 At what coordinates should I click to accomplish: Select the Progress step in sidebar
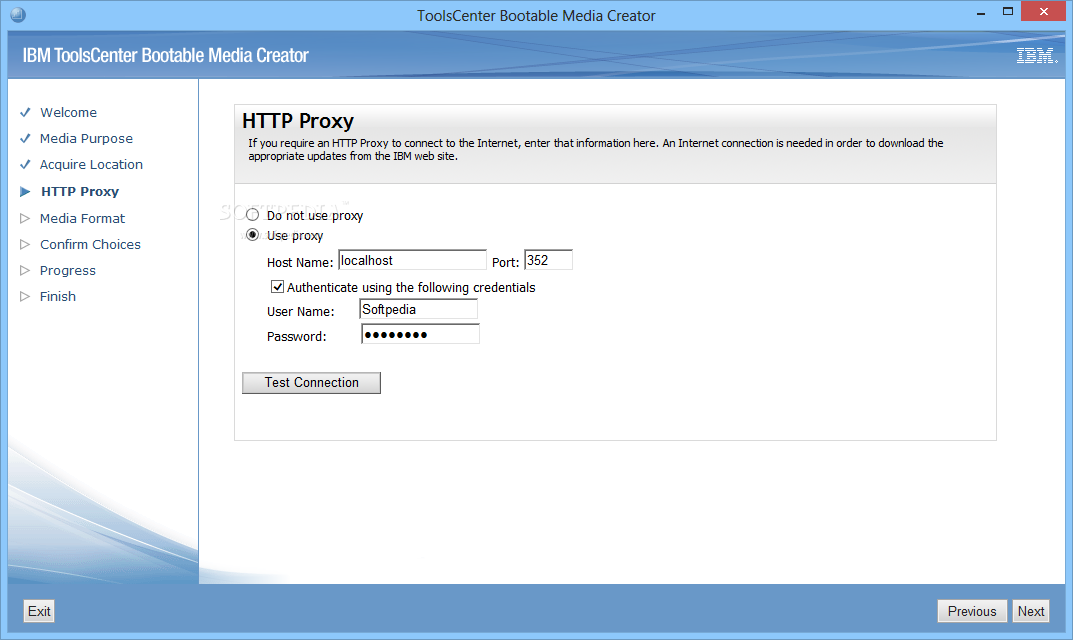point(68,270)
